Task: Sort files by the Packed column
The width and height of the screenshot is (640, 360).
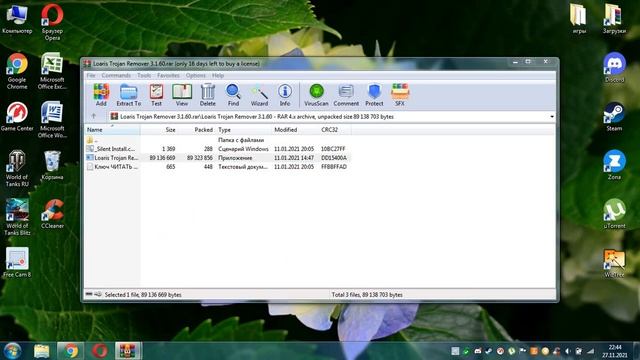Action: 197,130
